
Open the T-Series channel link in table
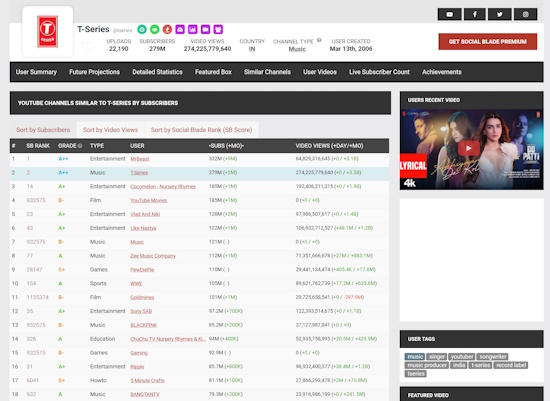coord(139,173)
